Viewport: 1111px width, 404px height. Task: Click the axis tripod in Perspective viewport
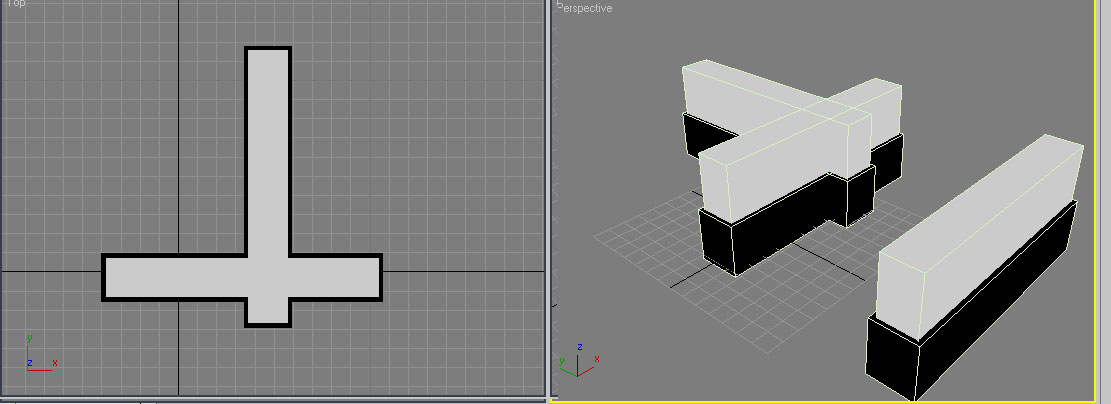click(x=575, y=364)
